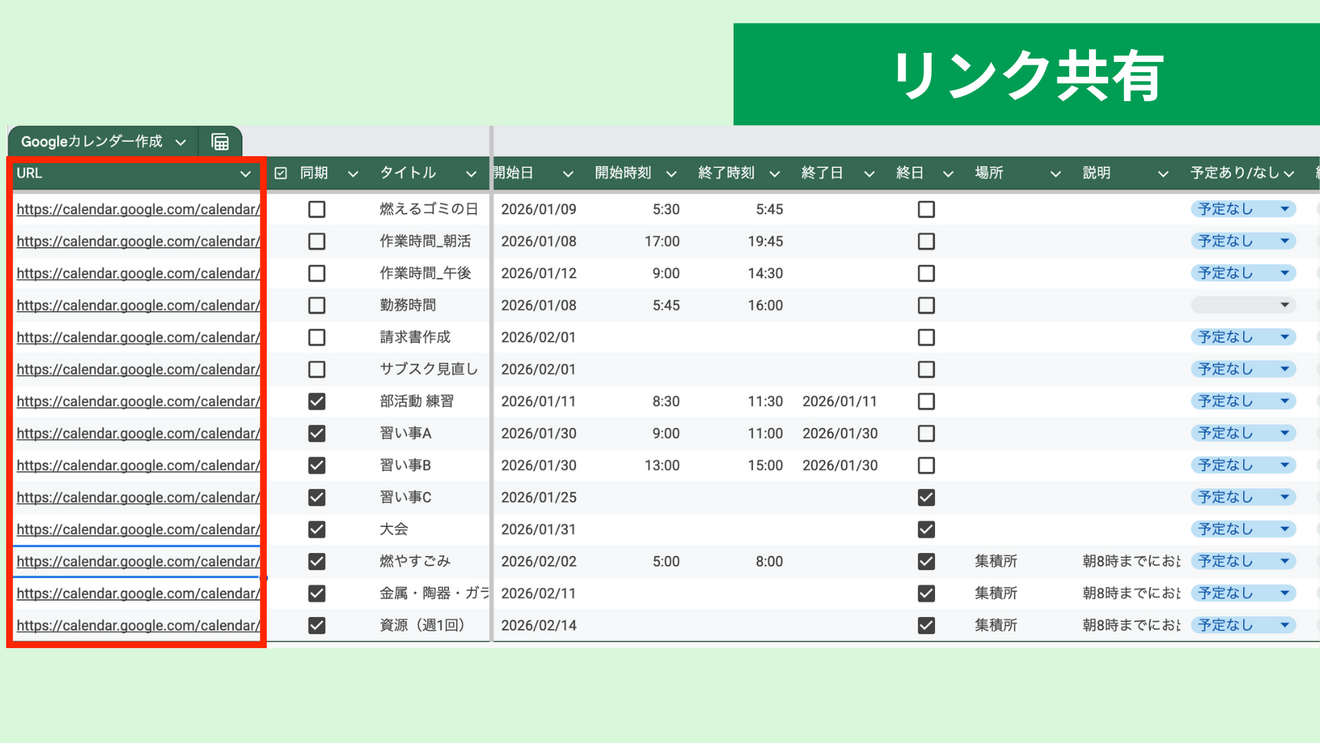Expand the 開始時刻 column dropdown
Image resolution: width=1320 pixels, height=743 pixels.
671,174
